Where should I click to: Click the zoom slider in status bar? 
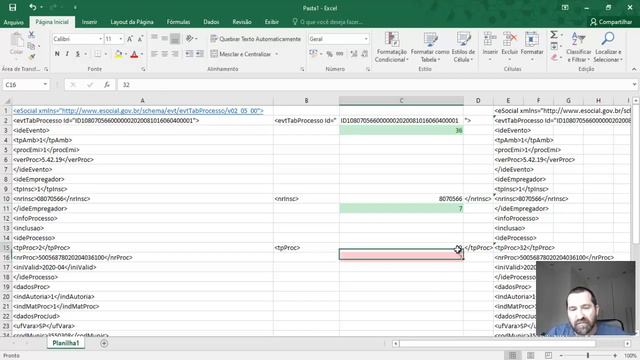tap(588, 356)
